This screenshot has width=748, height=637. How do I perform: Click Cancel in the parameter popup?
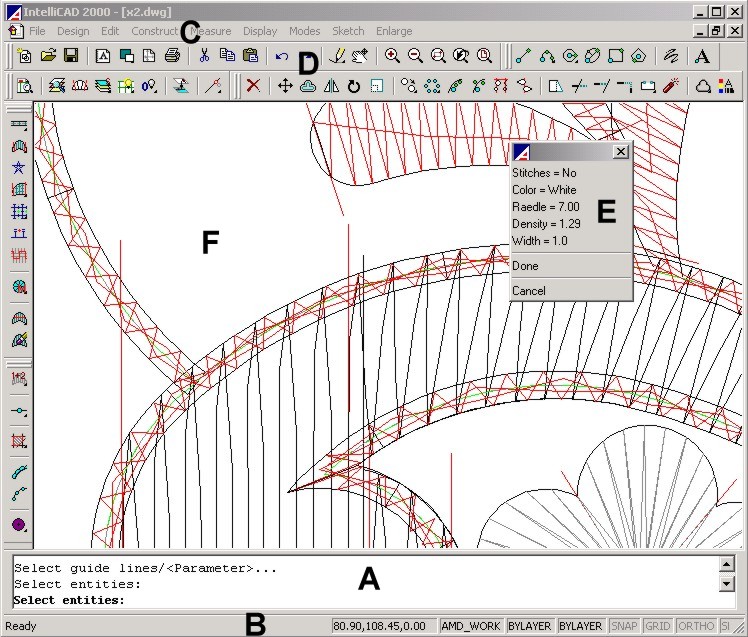coord(528,291)
